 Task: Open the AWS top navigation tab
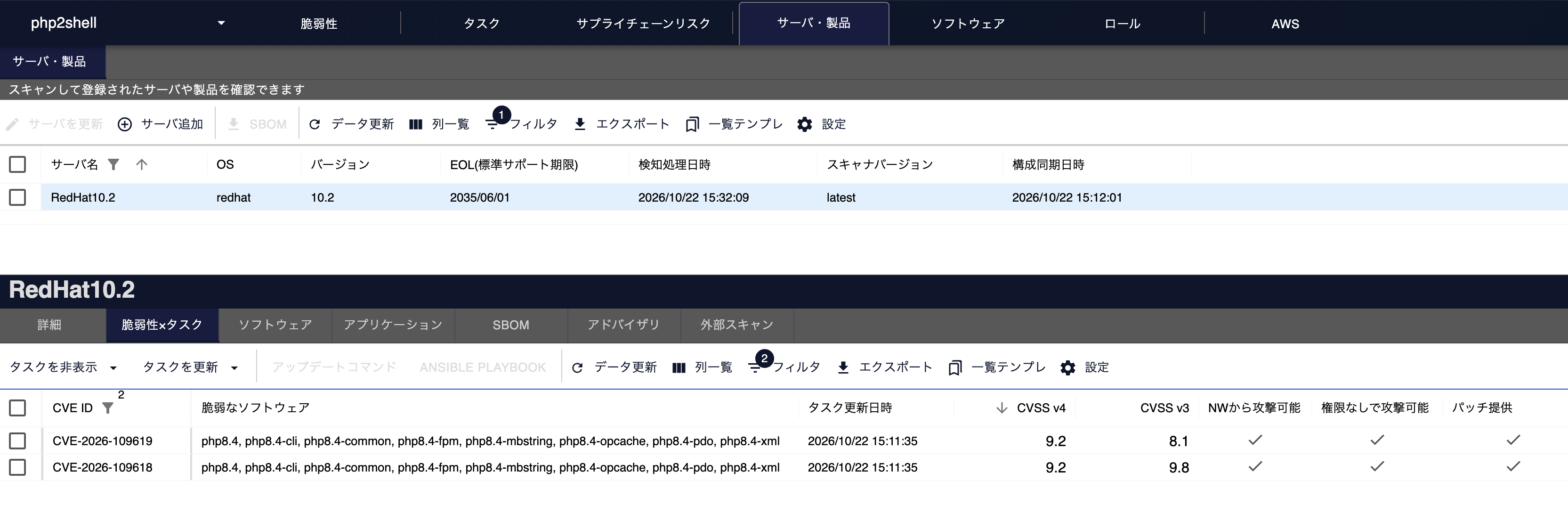coord(1285,23)
